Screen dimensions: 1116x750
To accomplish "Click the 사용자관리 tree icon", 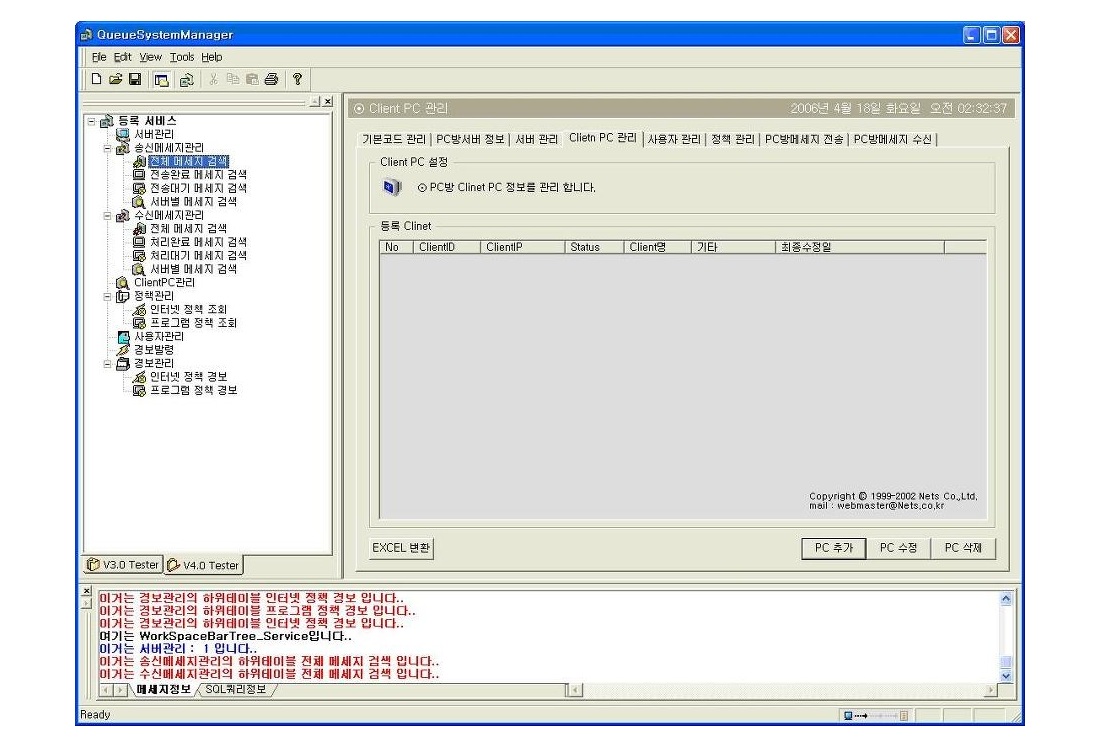I will 123,337.
